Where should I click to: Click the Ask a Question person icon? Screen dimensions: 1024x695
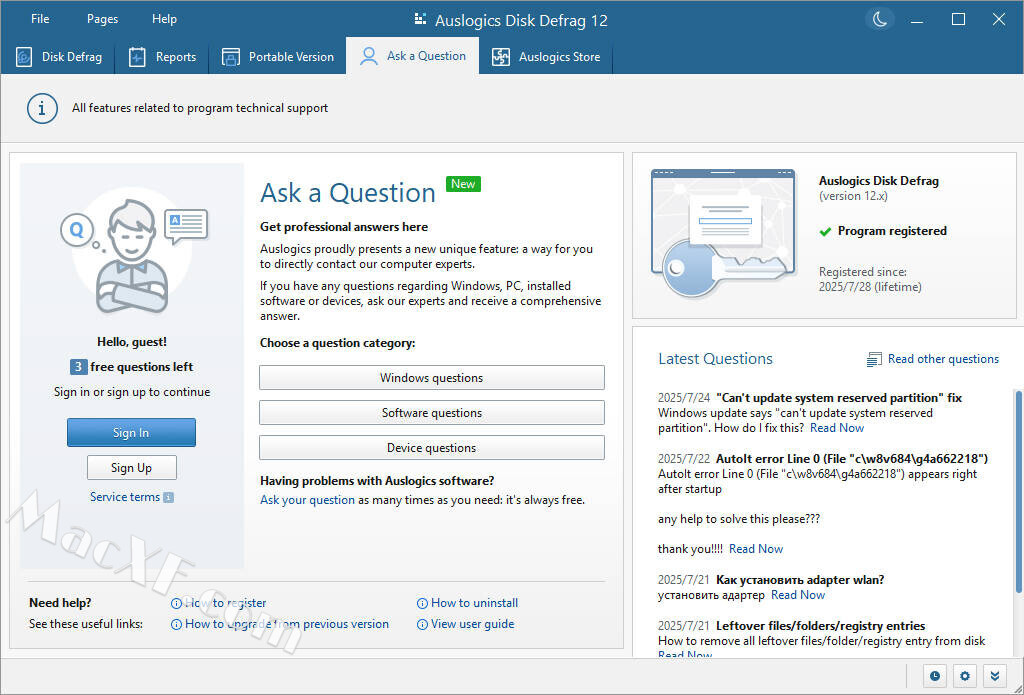coord(369,56)
